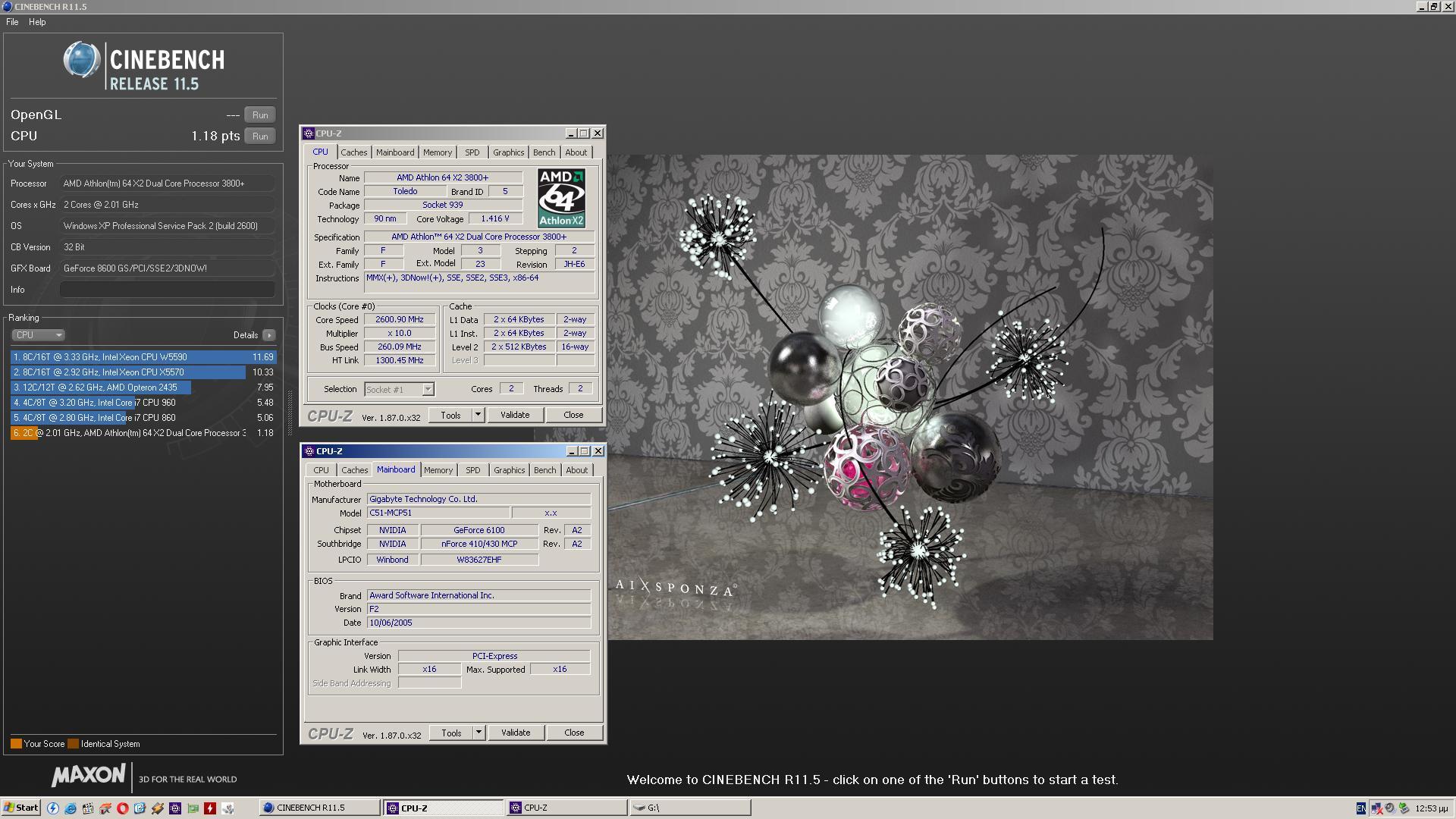1456x819 pixels.
Task: Click the Your Score orange legend swatch
Action: tap(16, 744)
